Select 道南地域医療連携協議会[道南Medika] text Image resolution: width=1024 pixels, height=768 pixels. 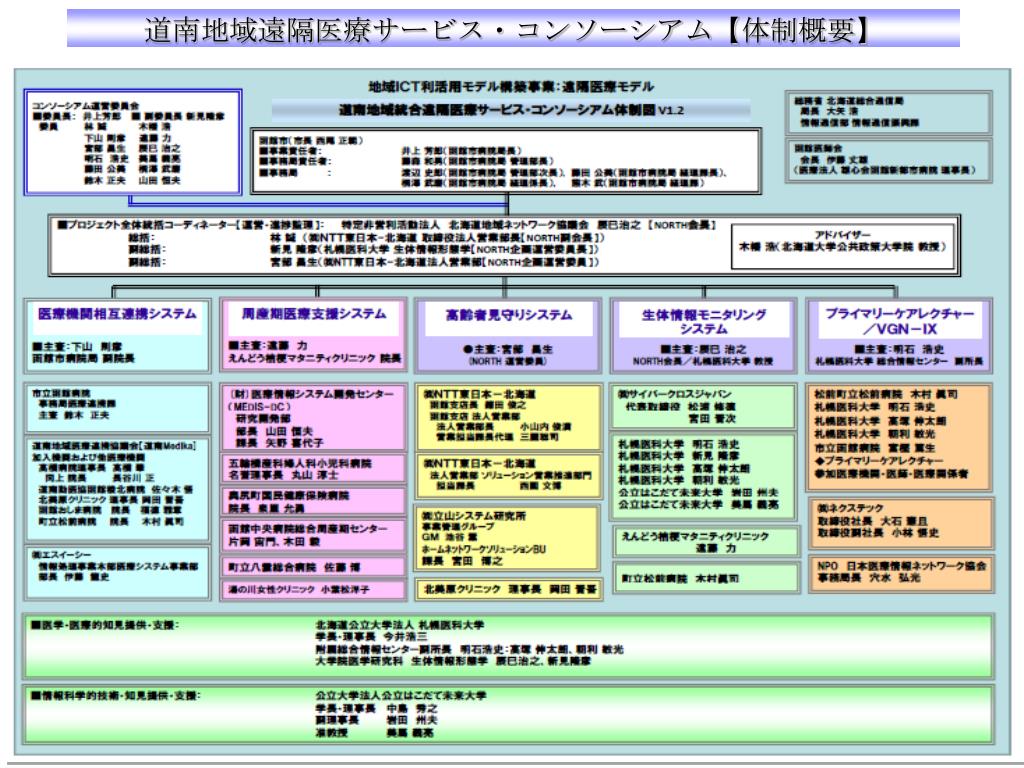(x=114, y=445)
